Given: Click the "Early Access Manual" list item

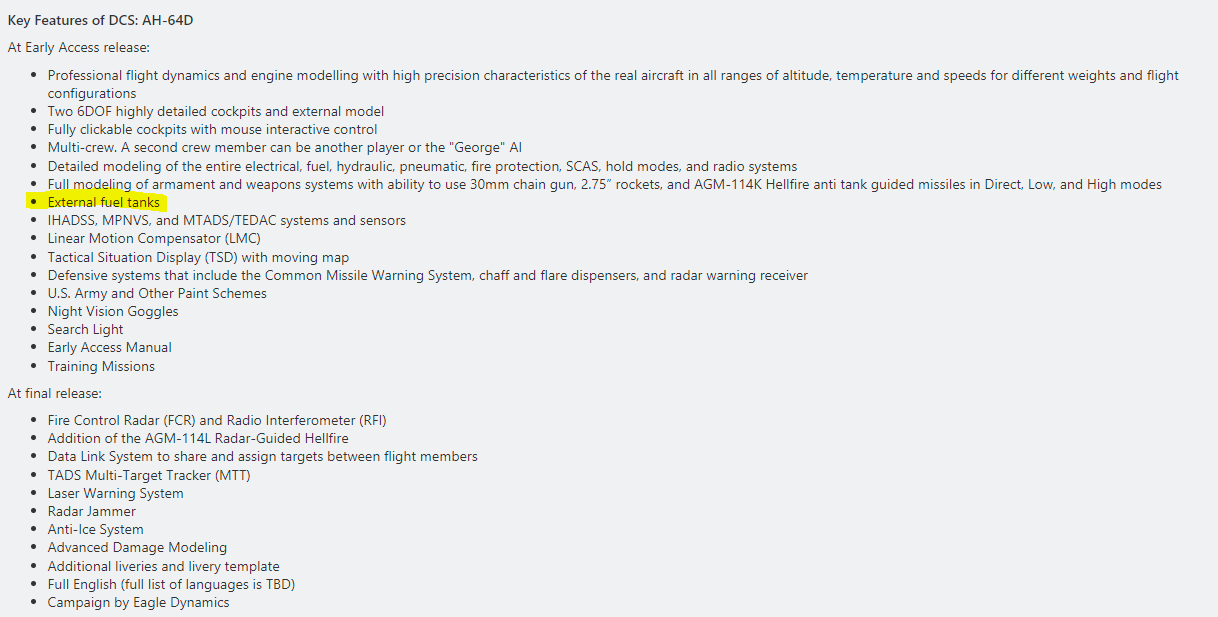Looking at the screenshot, I should pyautogui.click(x=110, y=347).
